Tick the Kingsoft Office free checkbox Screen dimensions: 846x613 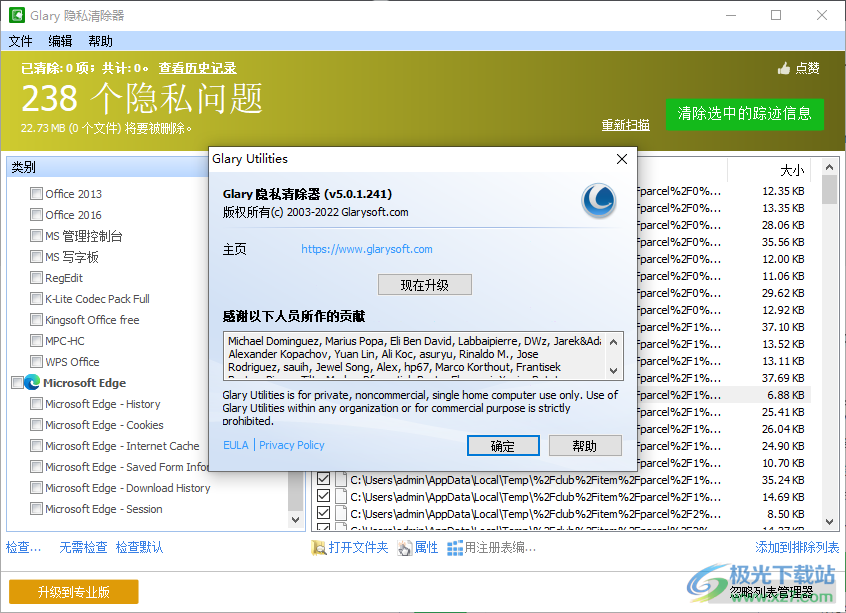tap(36, 320)
